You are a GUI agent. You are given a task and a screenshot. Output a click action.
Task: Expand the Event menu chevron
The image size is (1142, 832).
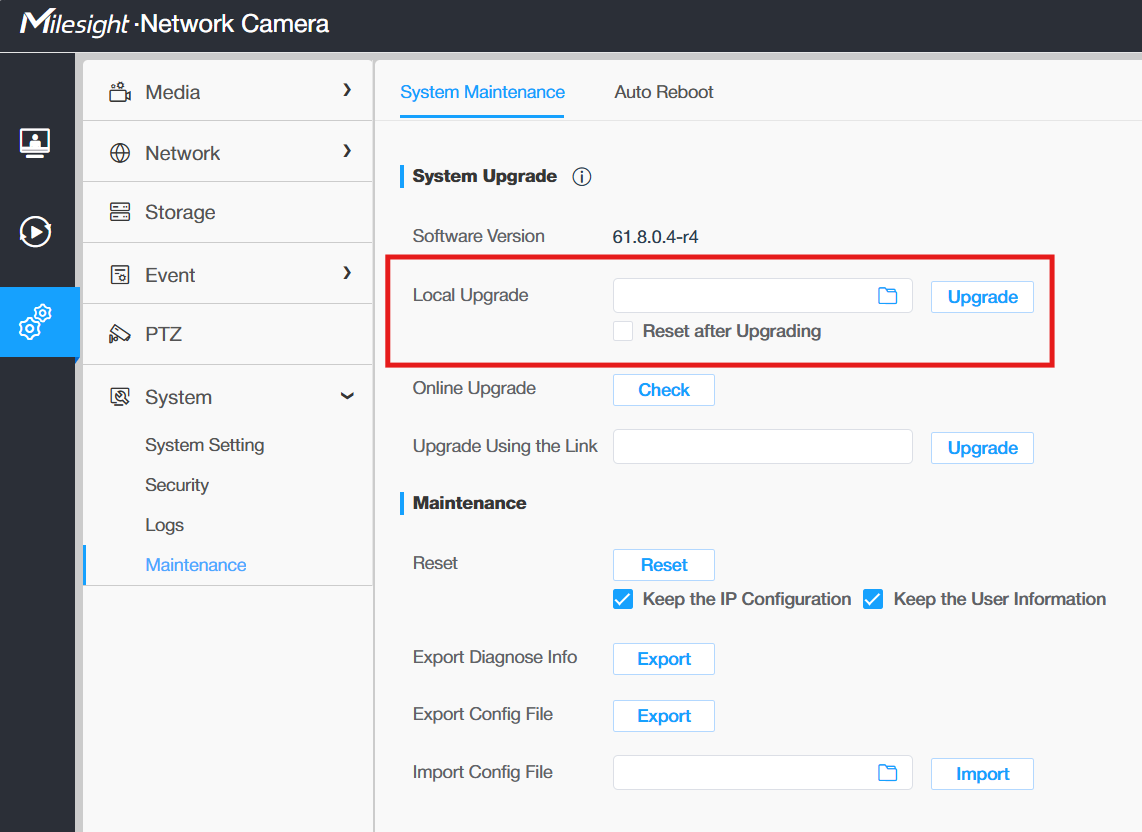pos(347,272)
